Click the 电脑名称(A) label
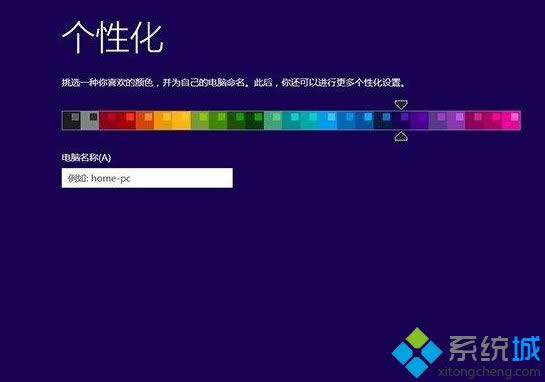Screen dimensions: 545x382 coord(86,157)
